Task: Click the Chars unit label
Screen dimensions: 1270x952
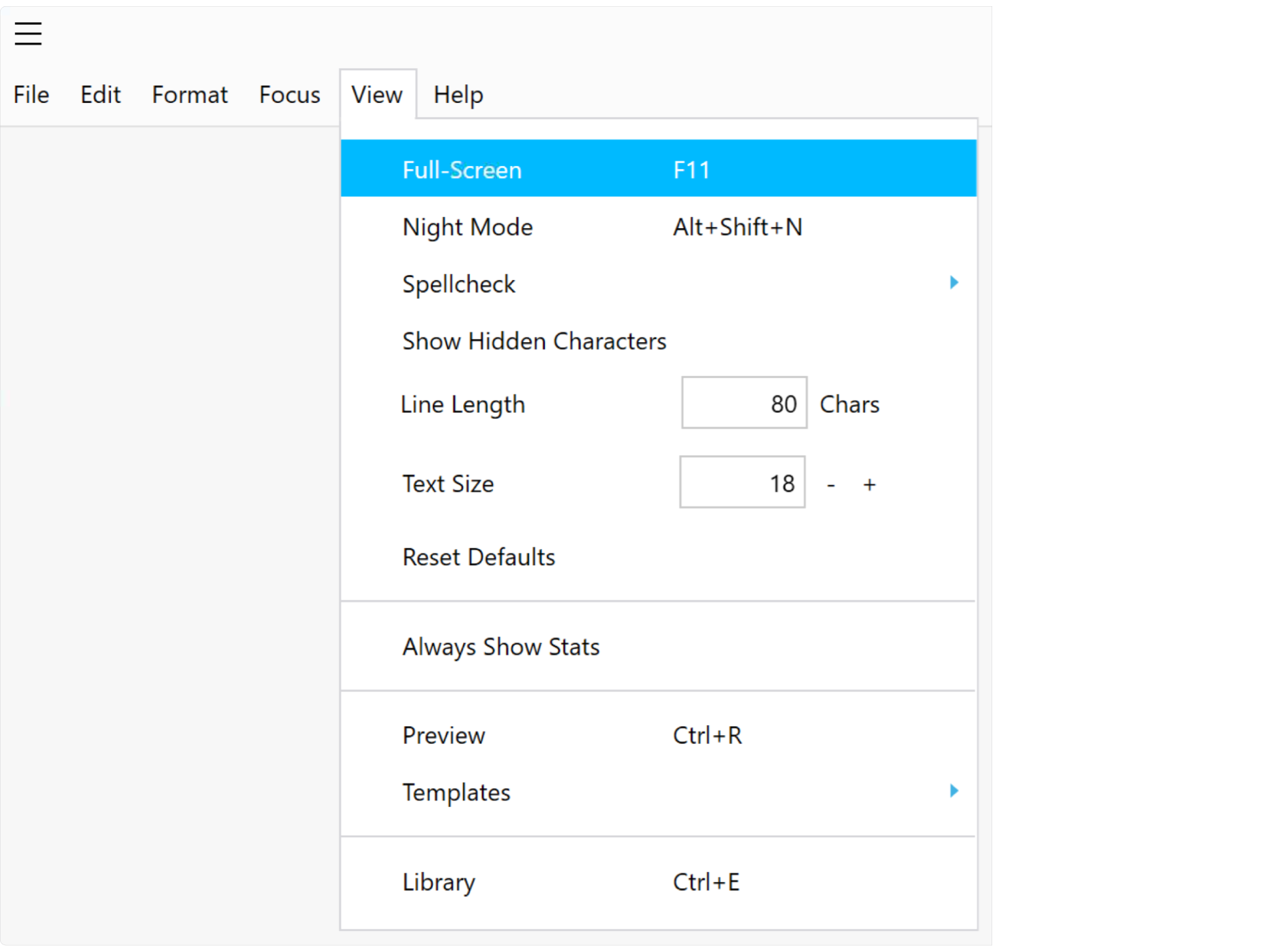Action: point(850,404)
